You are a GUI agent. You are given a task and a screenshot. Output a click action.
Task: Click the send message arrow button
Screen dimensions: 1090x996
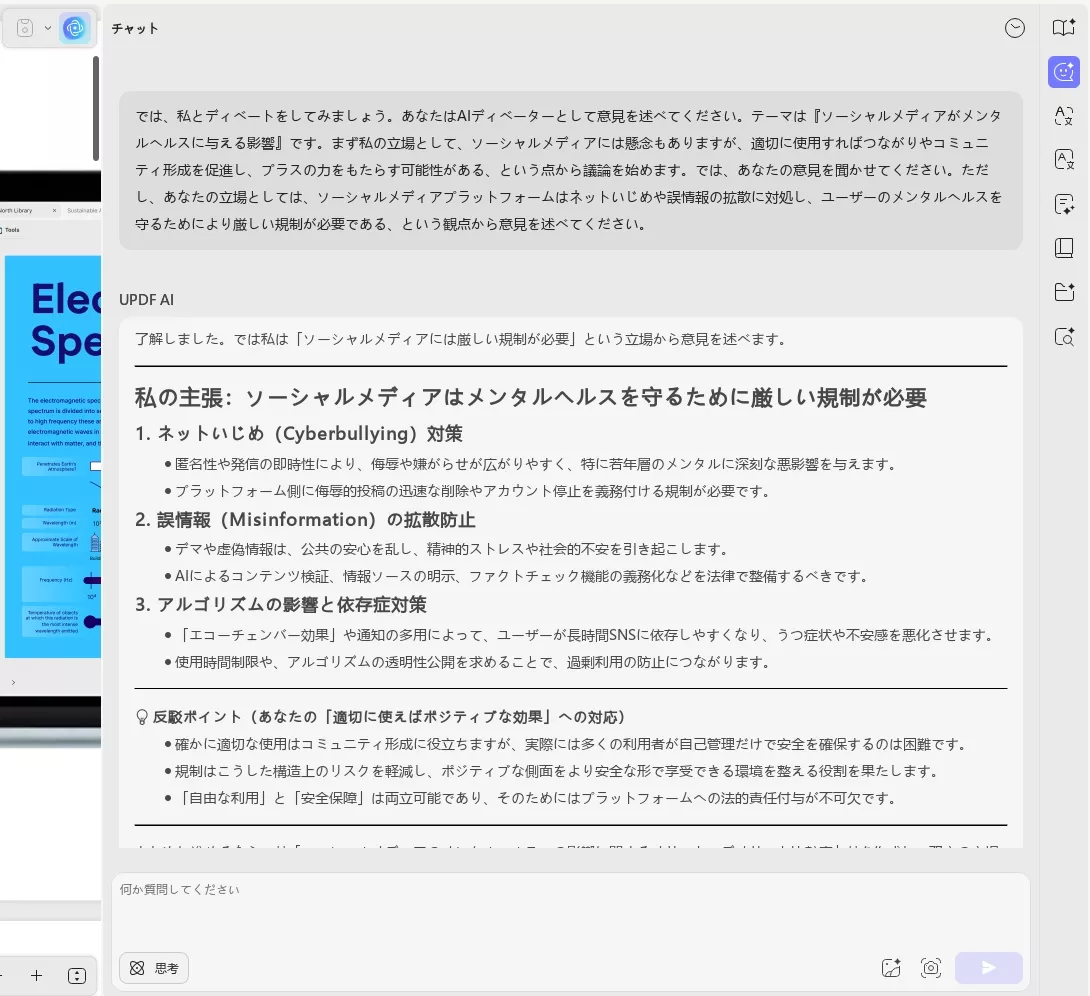(x=989, y=968)
